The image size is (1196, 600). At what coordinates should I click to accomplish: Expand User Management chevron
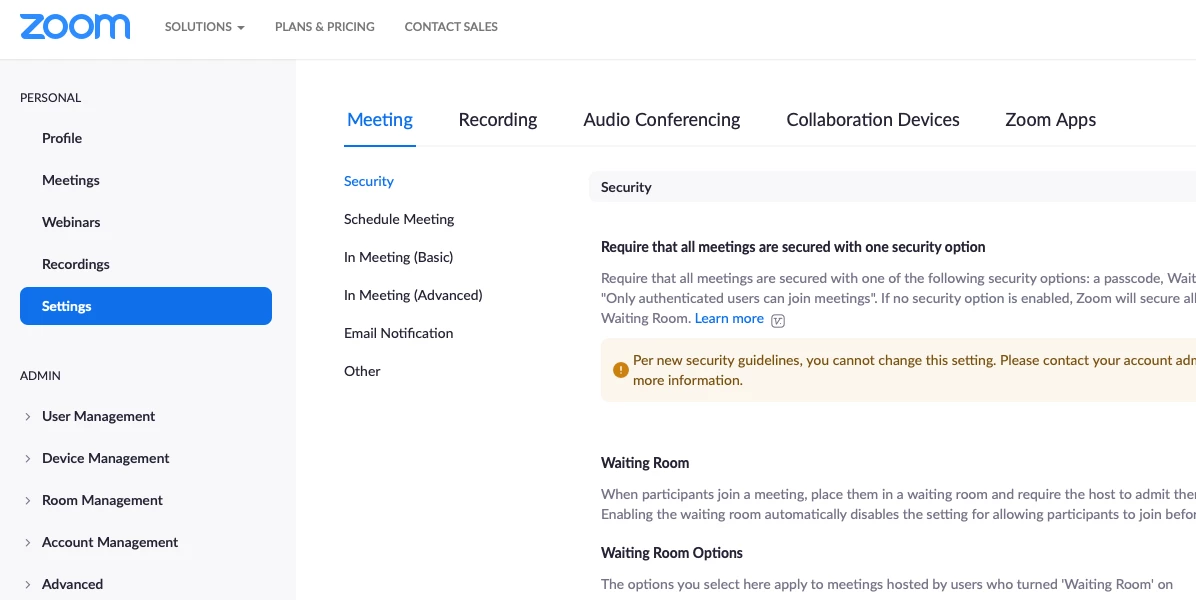coord(27,416)
